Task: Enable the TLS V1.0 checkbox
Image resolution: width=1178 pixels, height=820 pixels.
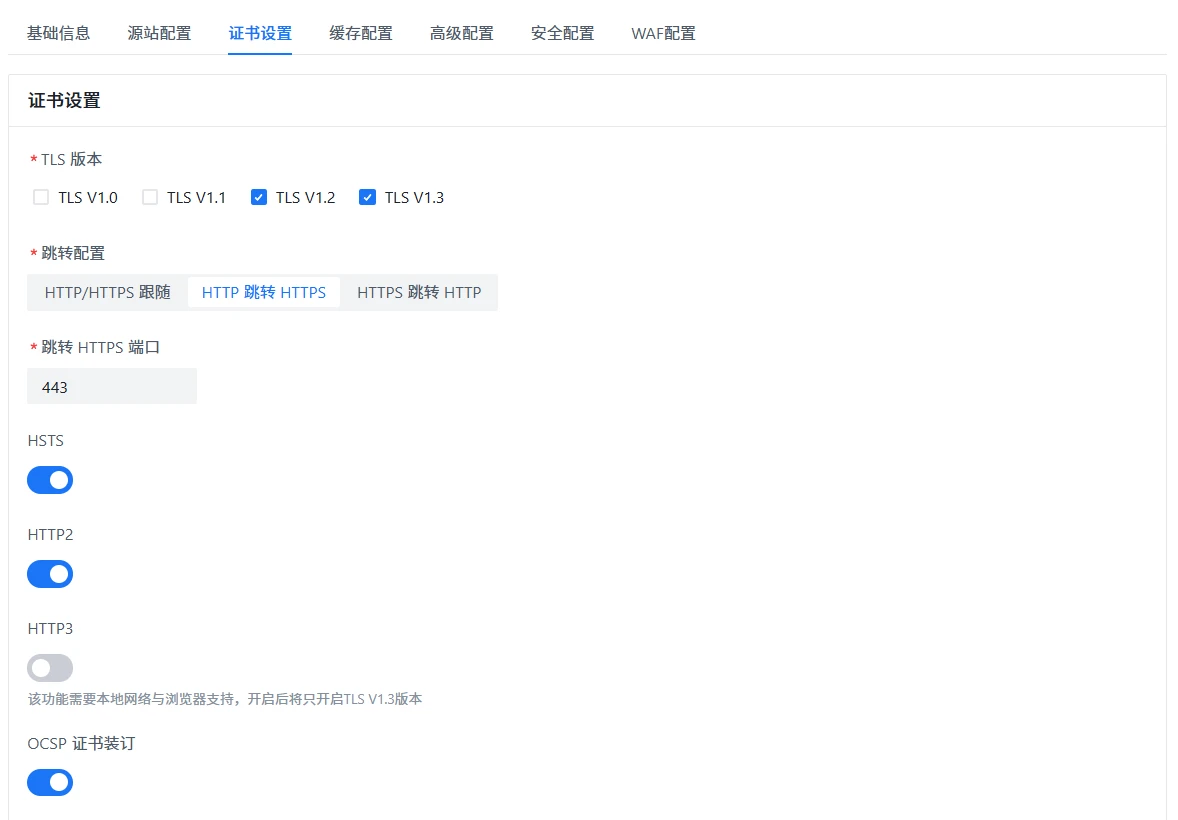Action: click(x=41, y=197)
